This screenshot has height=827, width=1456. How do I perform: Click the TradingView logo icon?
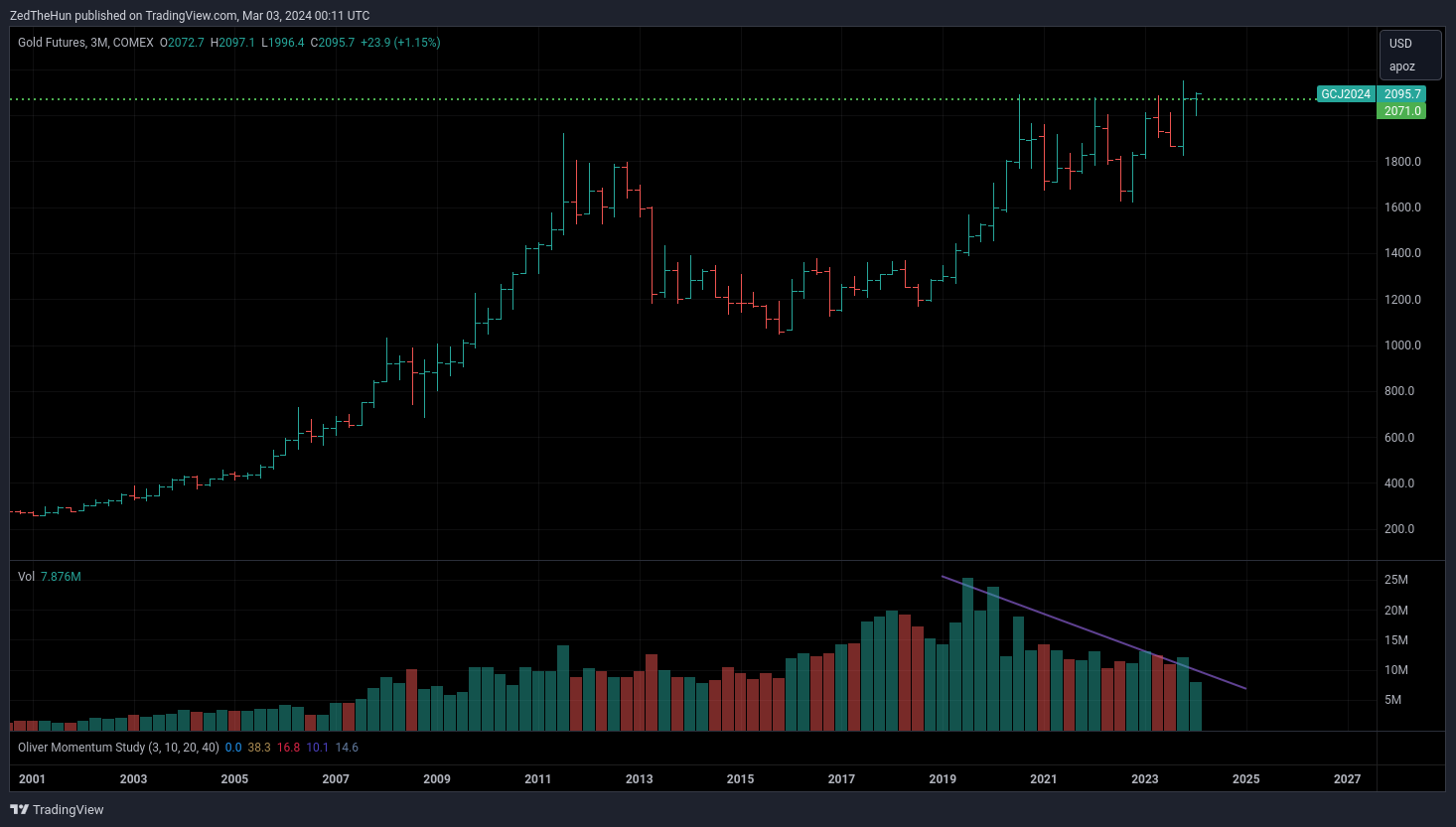point(19,809)
